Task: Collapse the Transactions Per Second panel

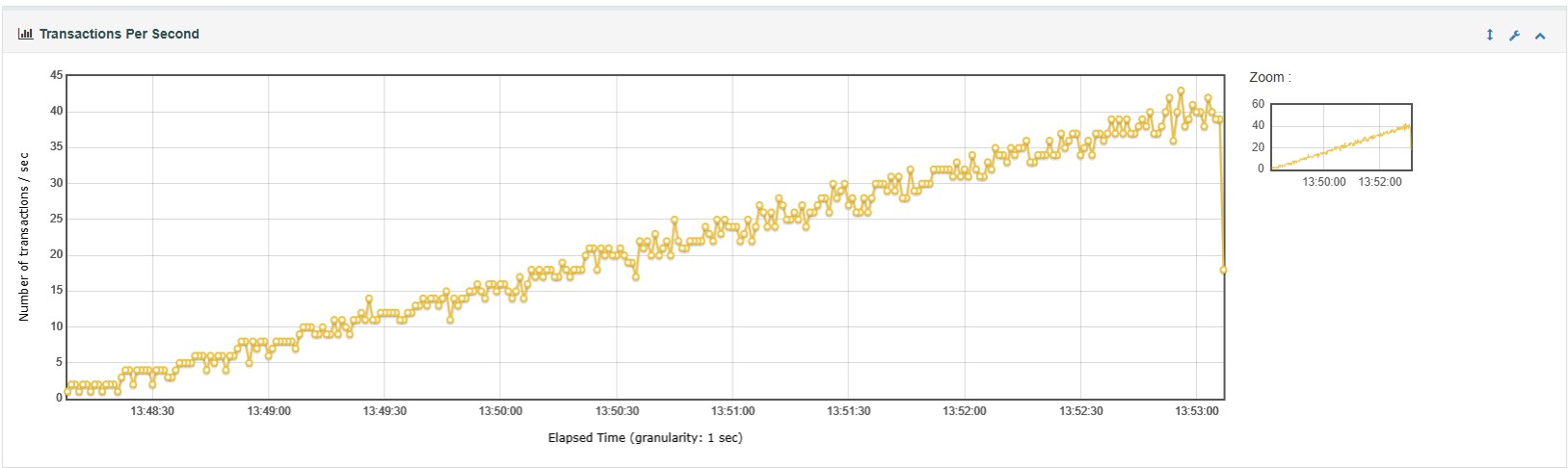Action: (1540, 36)
